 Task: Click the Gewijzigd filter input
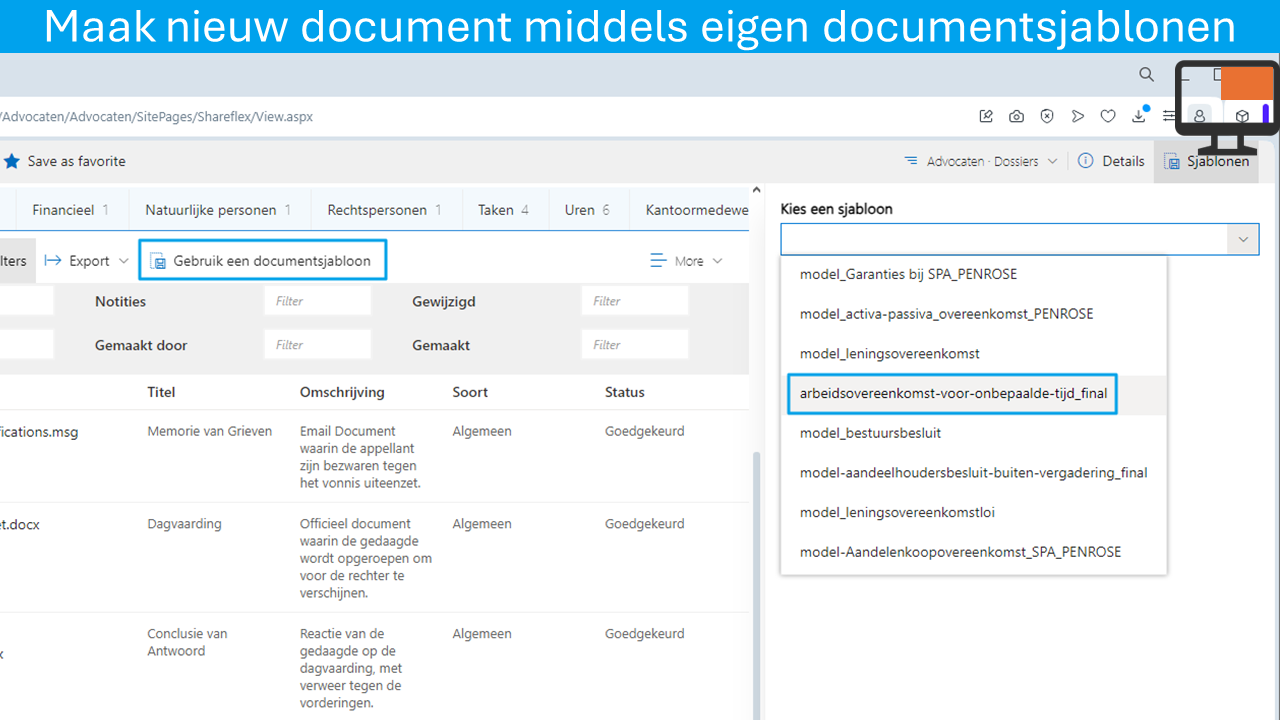pyautogui.click(x=635, y=301)
